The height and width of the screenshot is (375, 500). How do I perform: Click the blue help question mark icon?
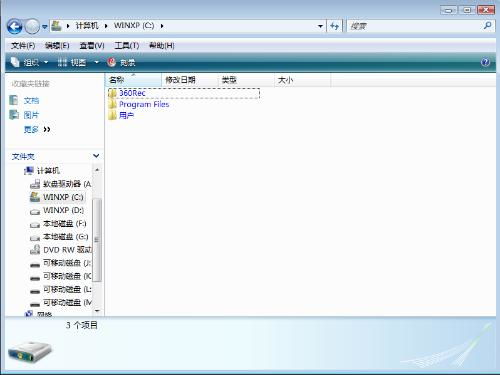pos(486,62)
